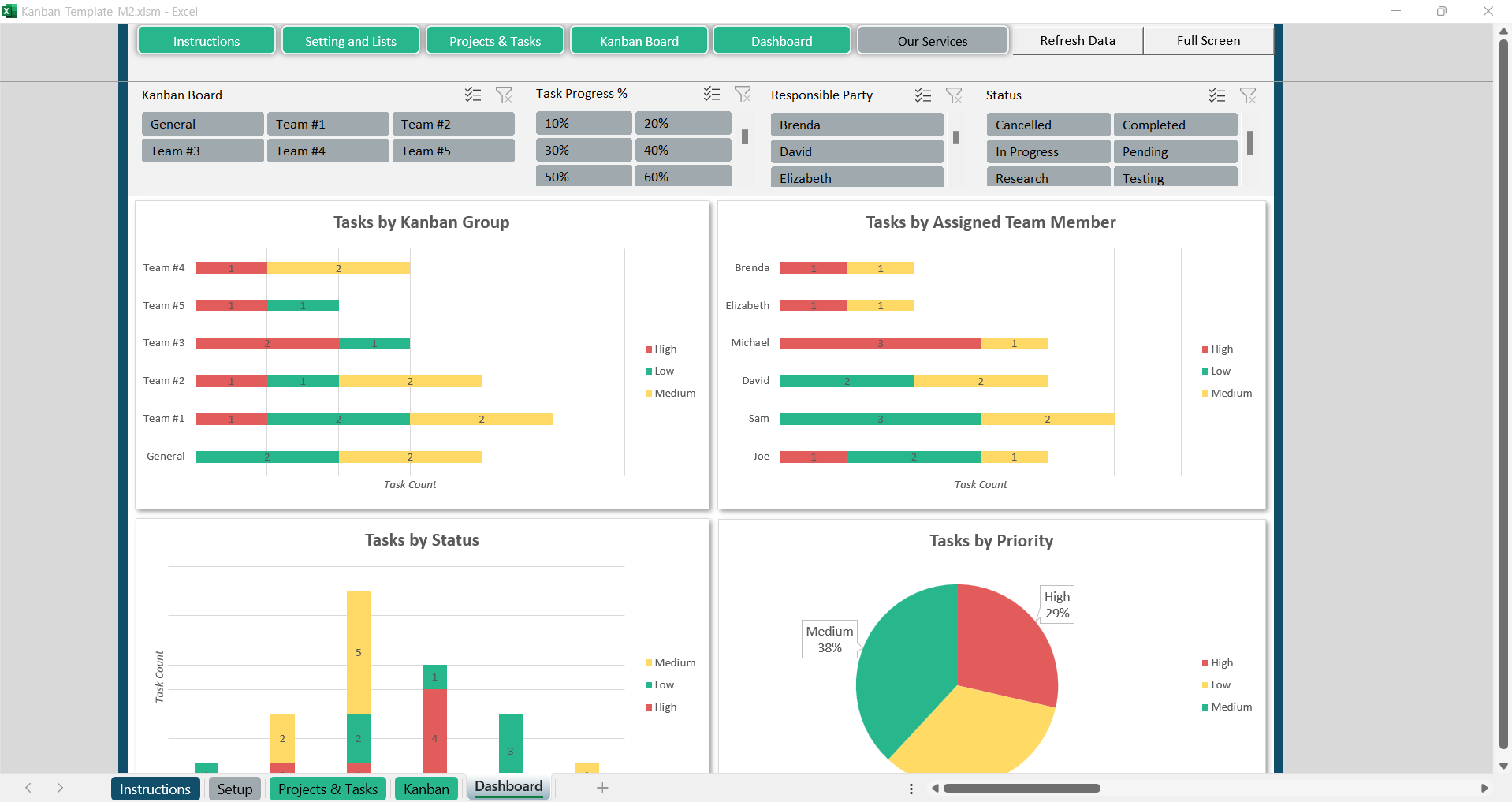Toggle the Team #3 filter
The image size is (1512, 802).
point(202,151)
